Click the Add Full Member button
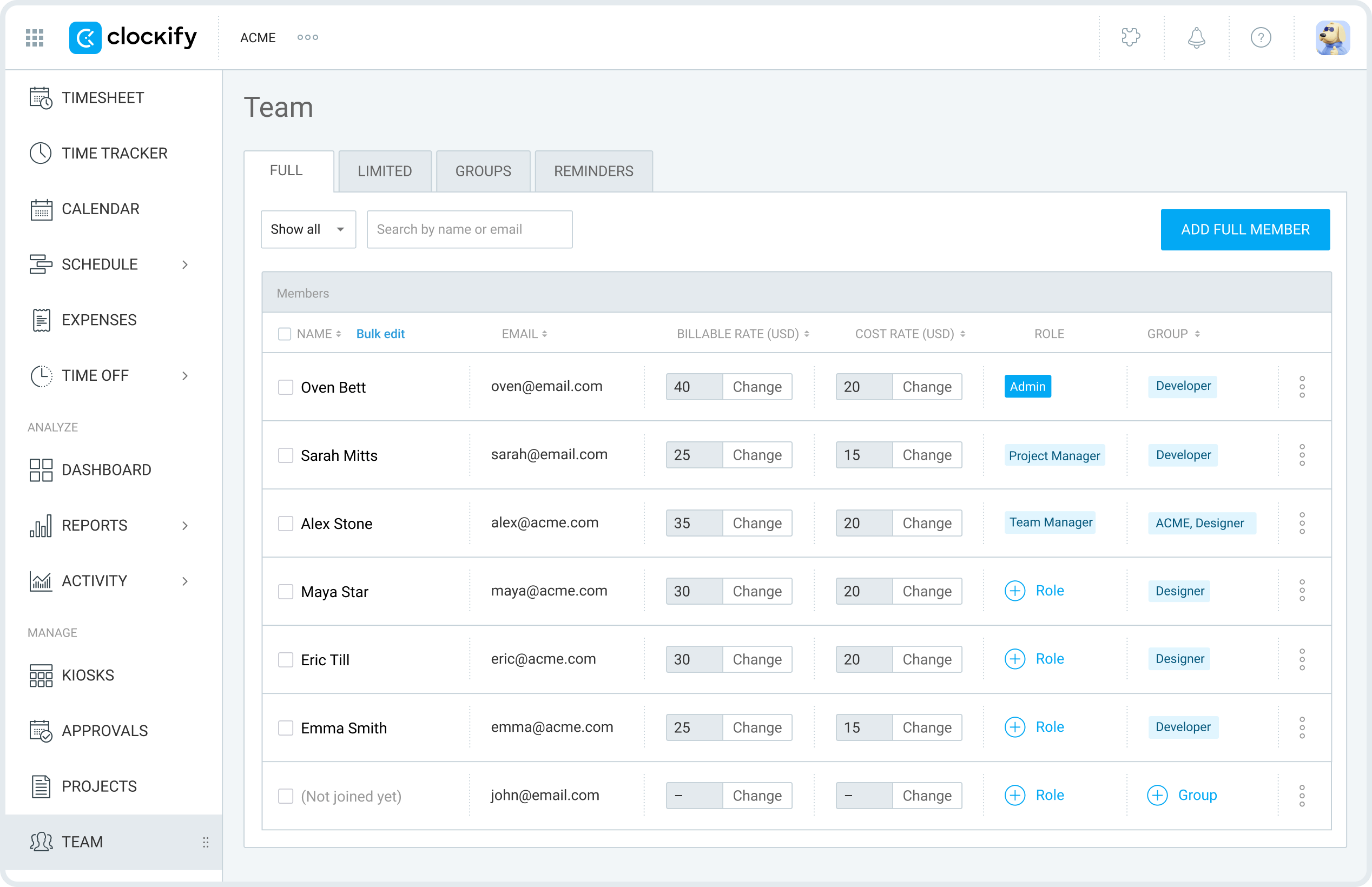 click(1245, 230)
